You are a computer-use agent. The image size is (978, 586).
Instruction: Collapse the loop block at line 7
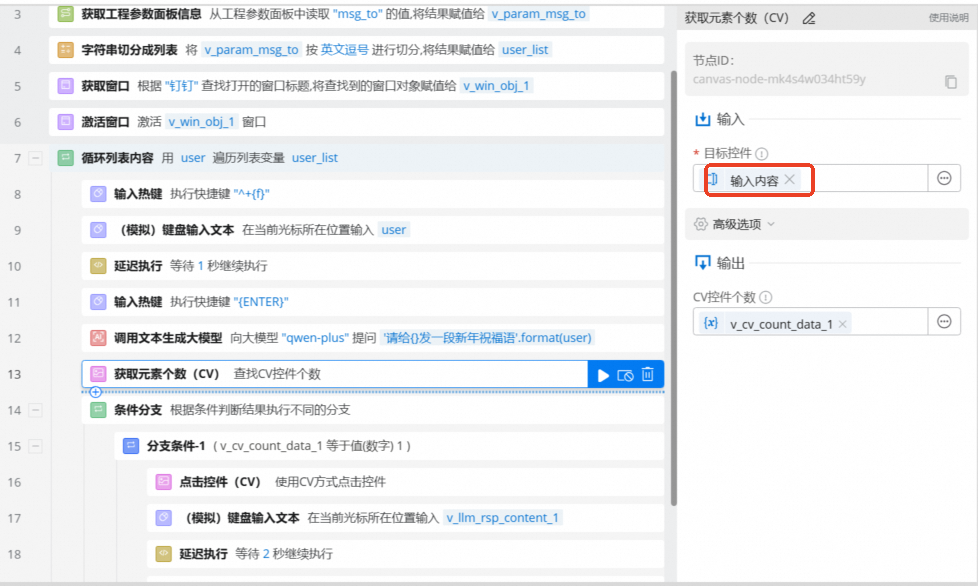click(x=36, y=158)
